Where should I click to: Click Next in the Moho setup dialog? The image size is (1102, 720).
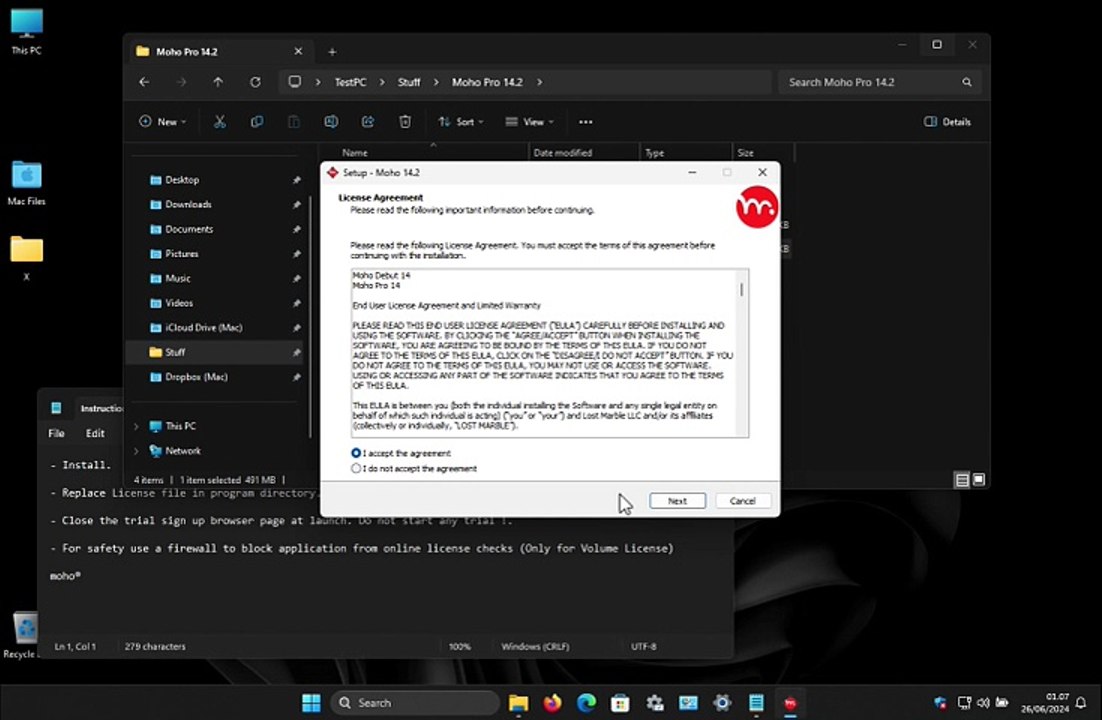678,501
